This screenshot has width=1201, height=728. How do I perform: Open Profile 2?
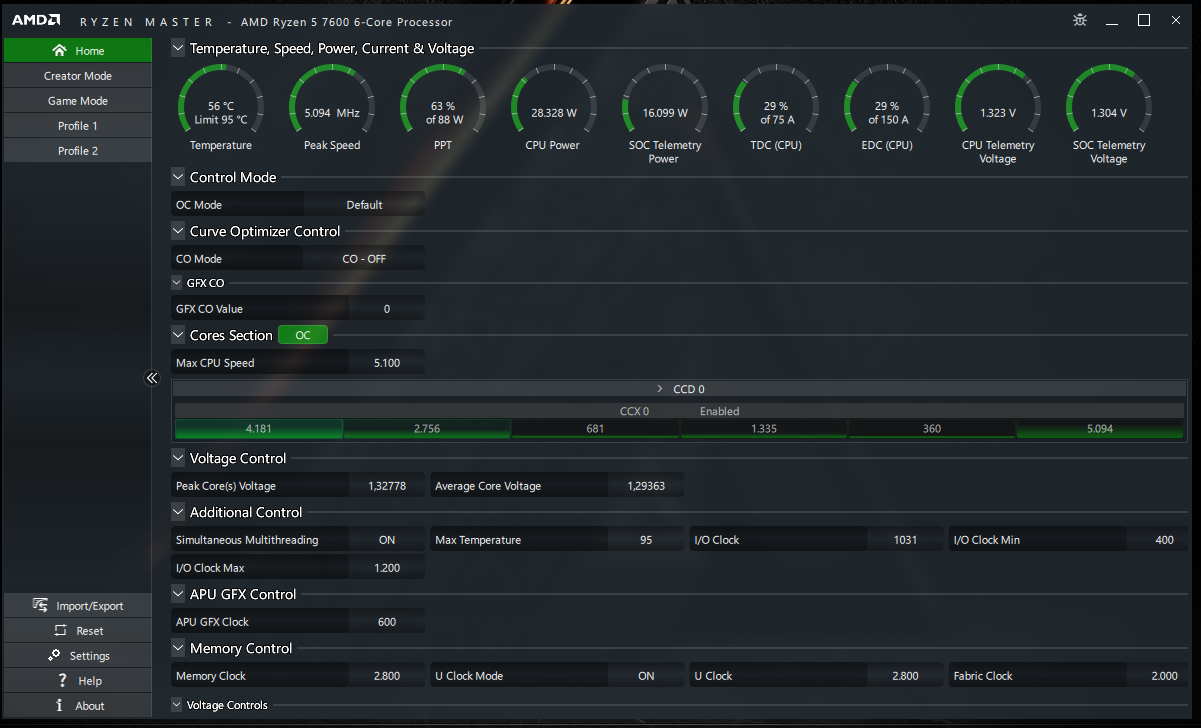(77, 151)
